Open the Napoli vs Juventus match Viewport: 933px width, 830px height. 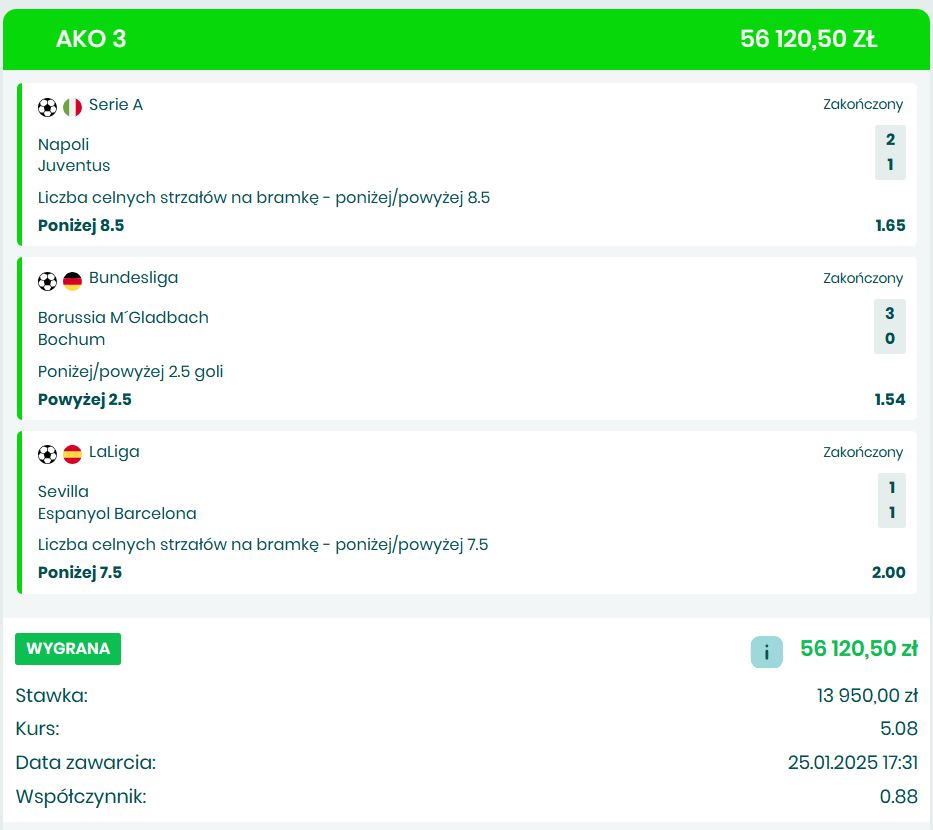[74, 155]
